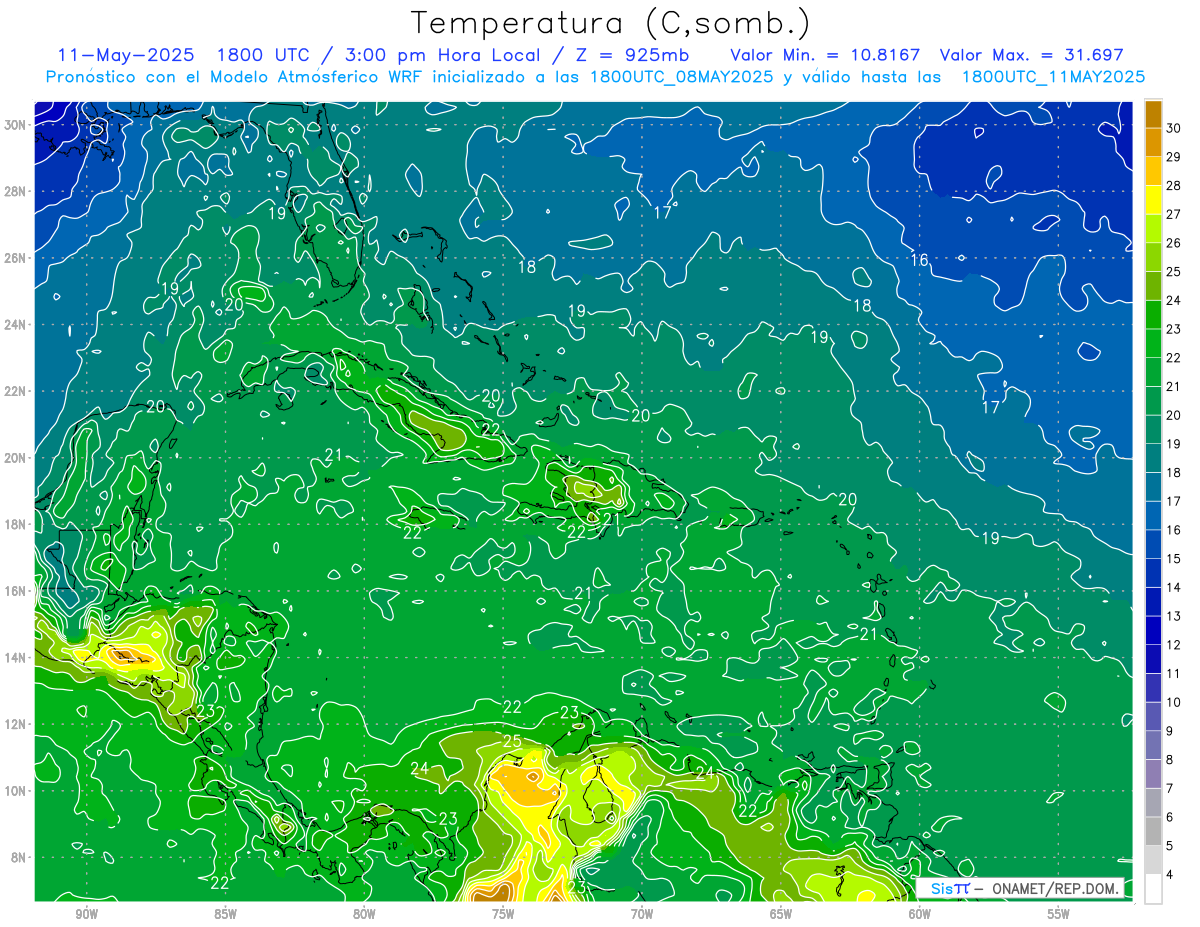Click the latitude axis label "18N"
1200x927 pixels.
pos(15,525)
